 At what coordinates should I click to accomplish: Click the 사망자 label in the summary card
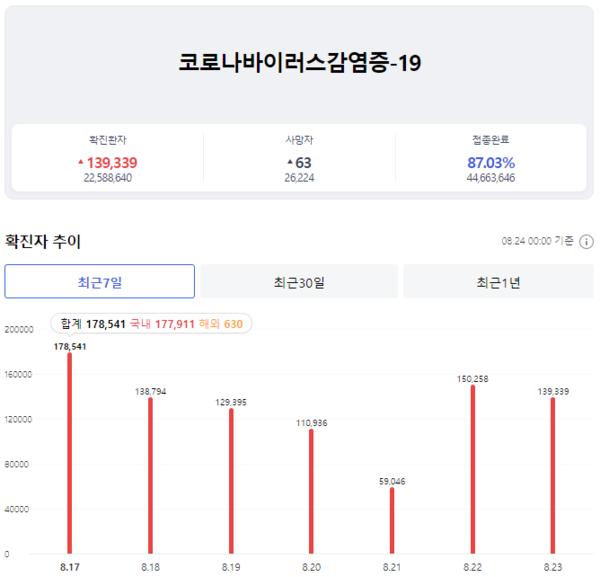coord(299,140)
